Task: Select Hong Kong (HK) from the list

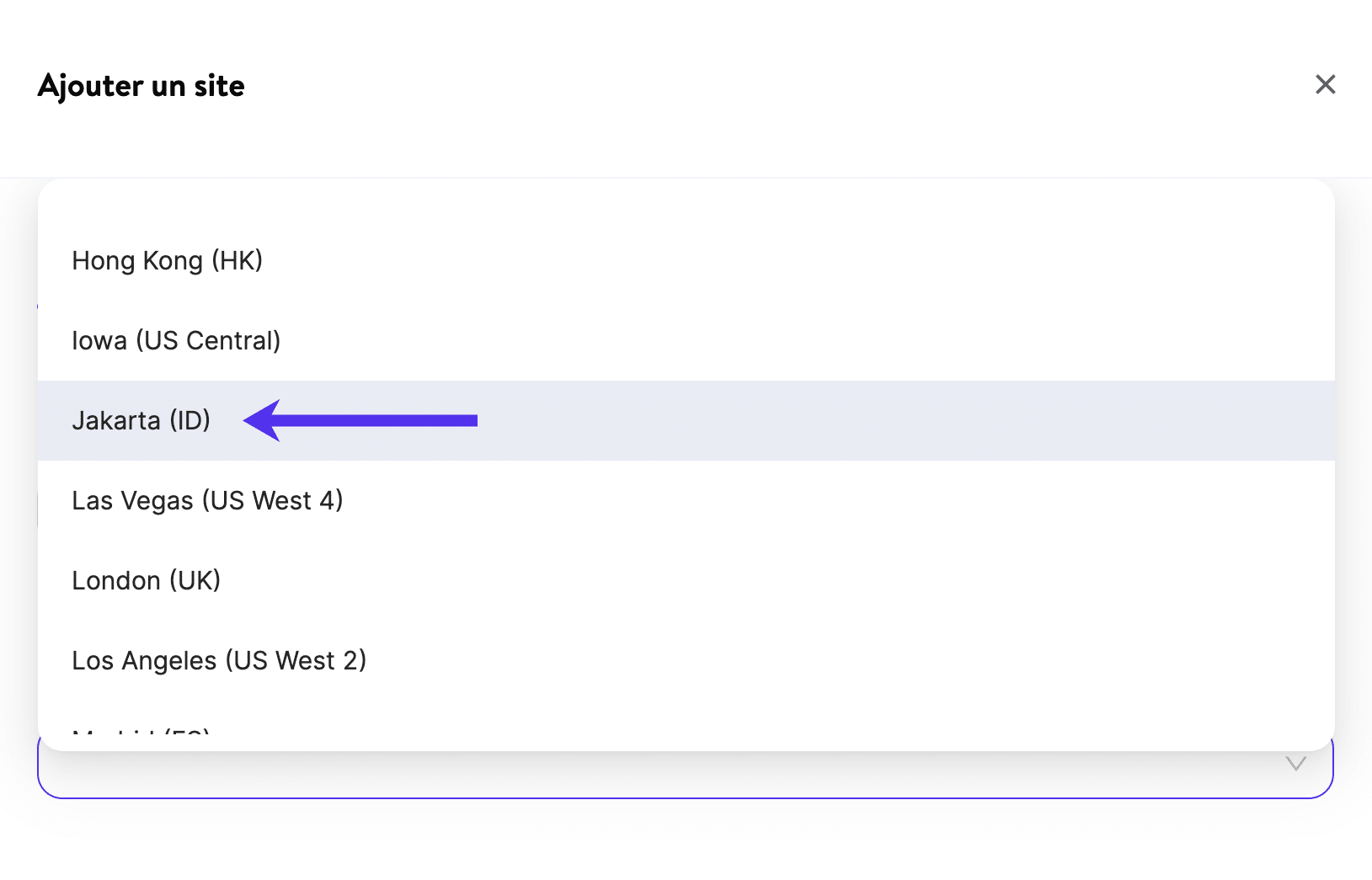Action: pyautogui.click(x=168, y=261)
